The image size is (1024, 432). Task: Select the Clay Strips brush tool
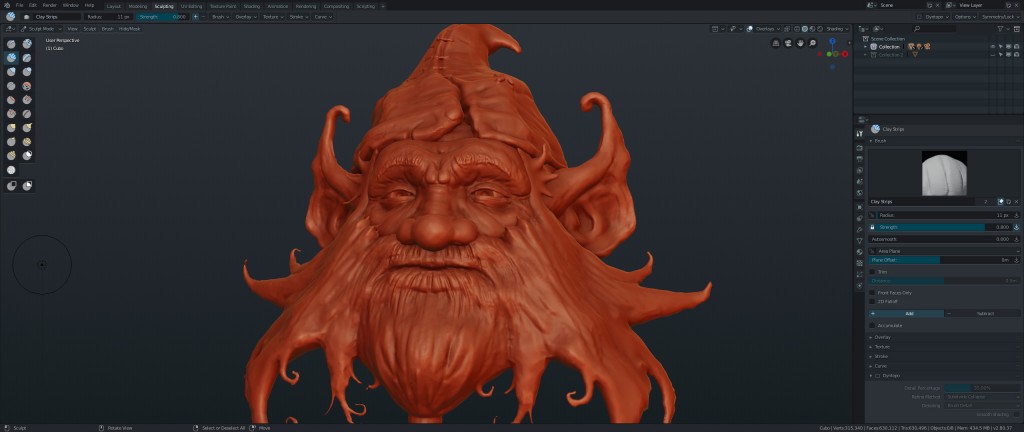[11, 58]
